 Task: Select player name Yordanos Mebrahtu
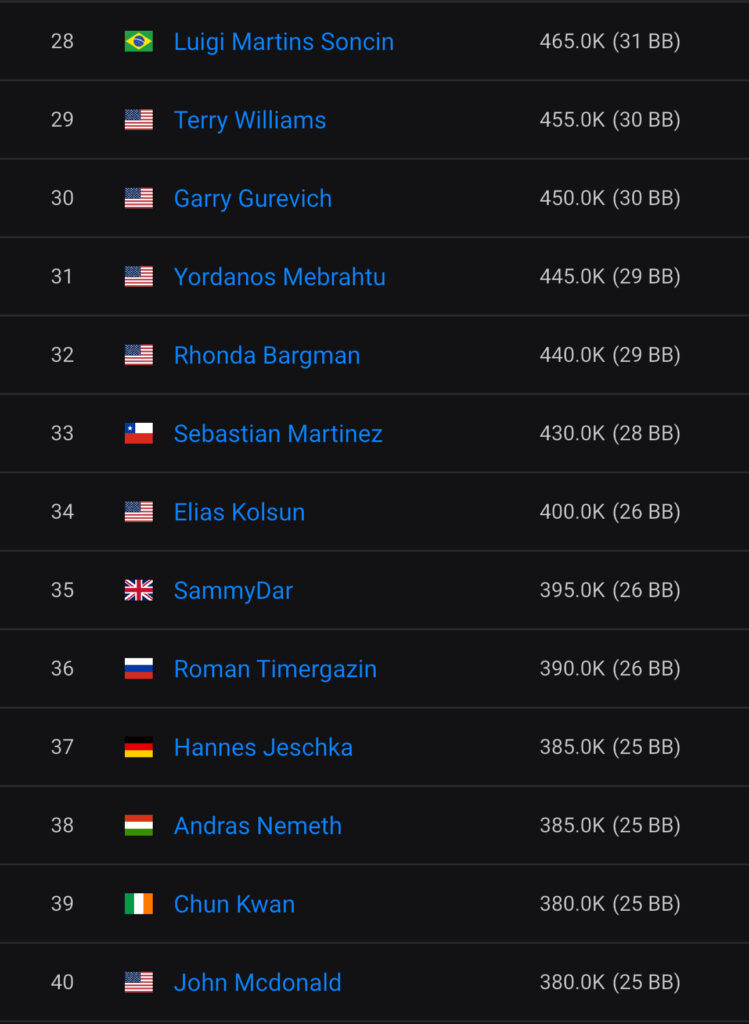click(x=280, y=277)
